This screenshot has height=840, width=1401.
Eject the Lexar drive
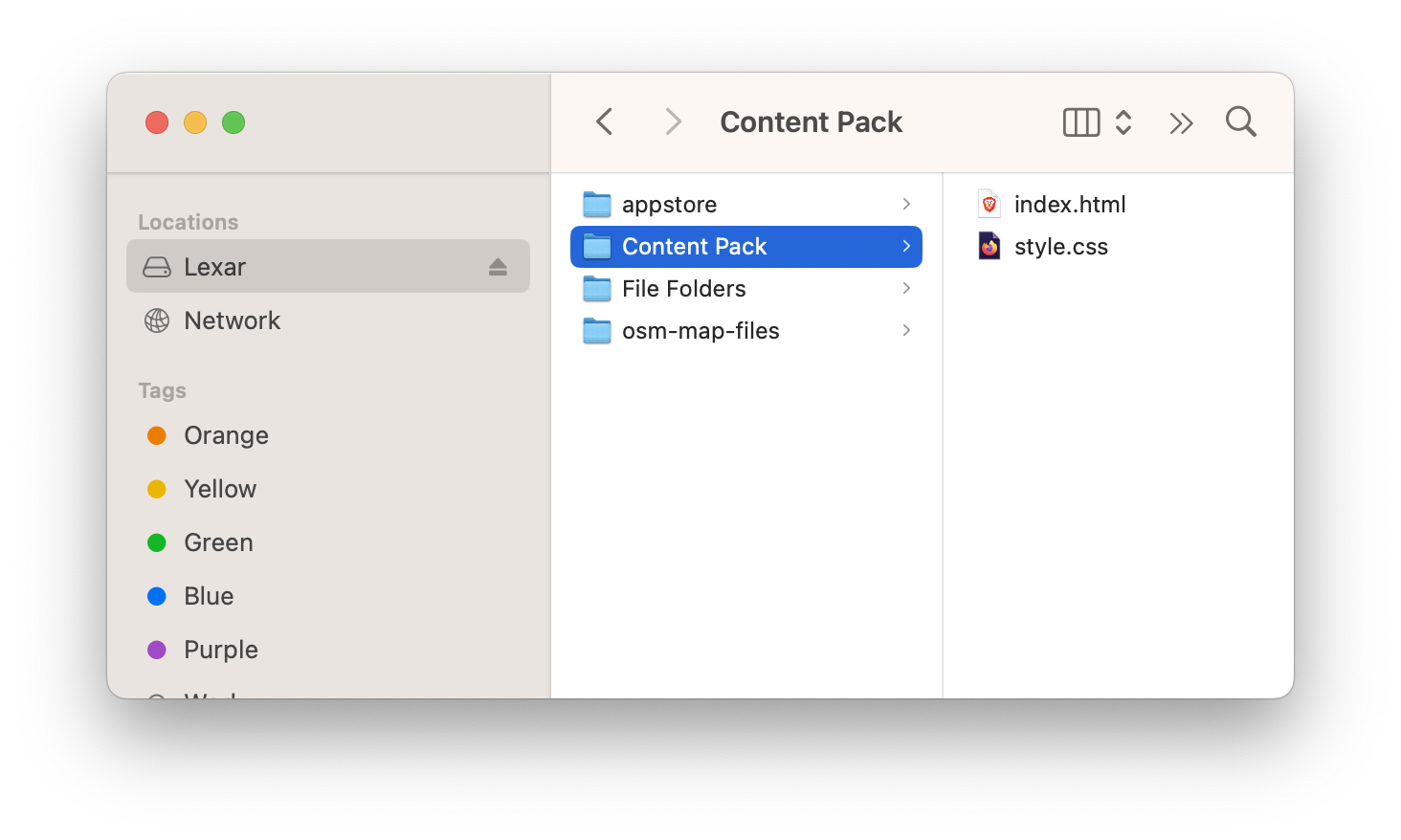pyautogui.click(x=498, y=267)
